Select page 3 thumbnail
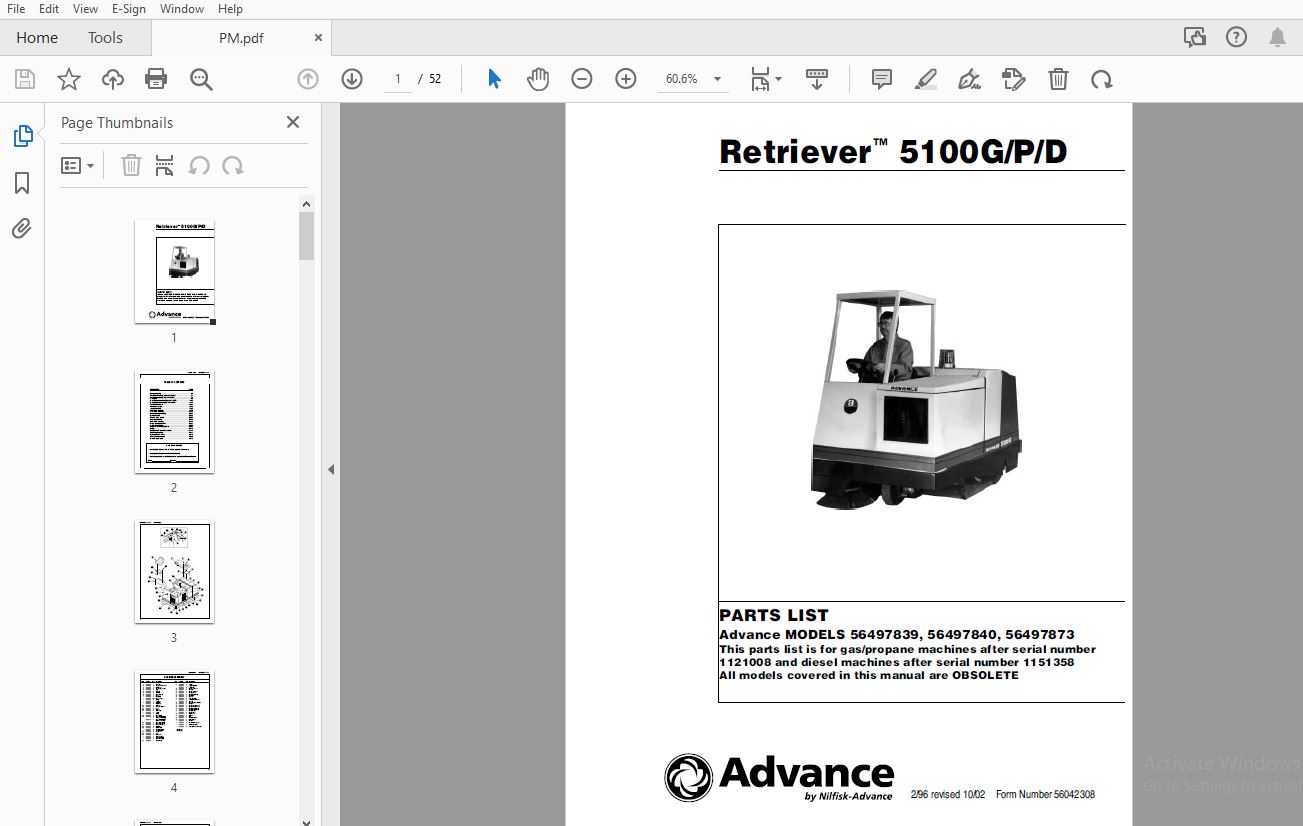Screen dimensions: 1303x826 click(x=175, y=572)
